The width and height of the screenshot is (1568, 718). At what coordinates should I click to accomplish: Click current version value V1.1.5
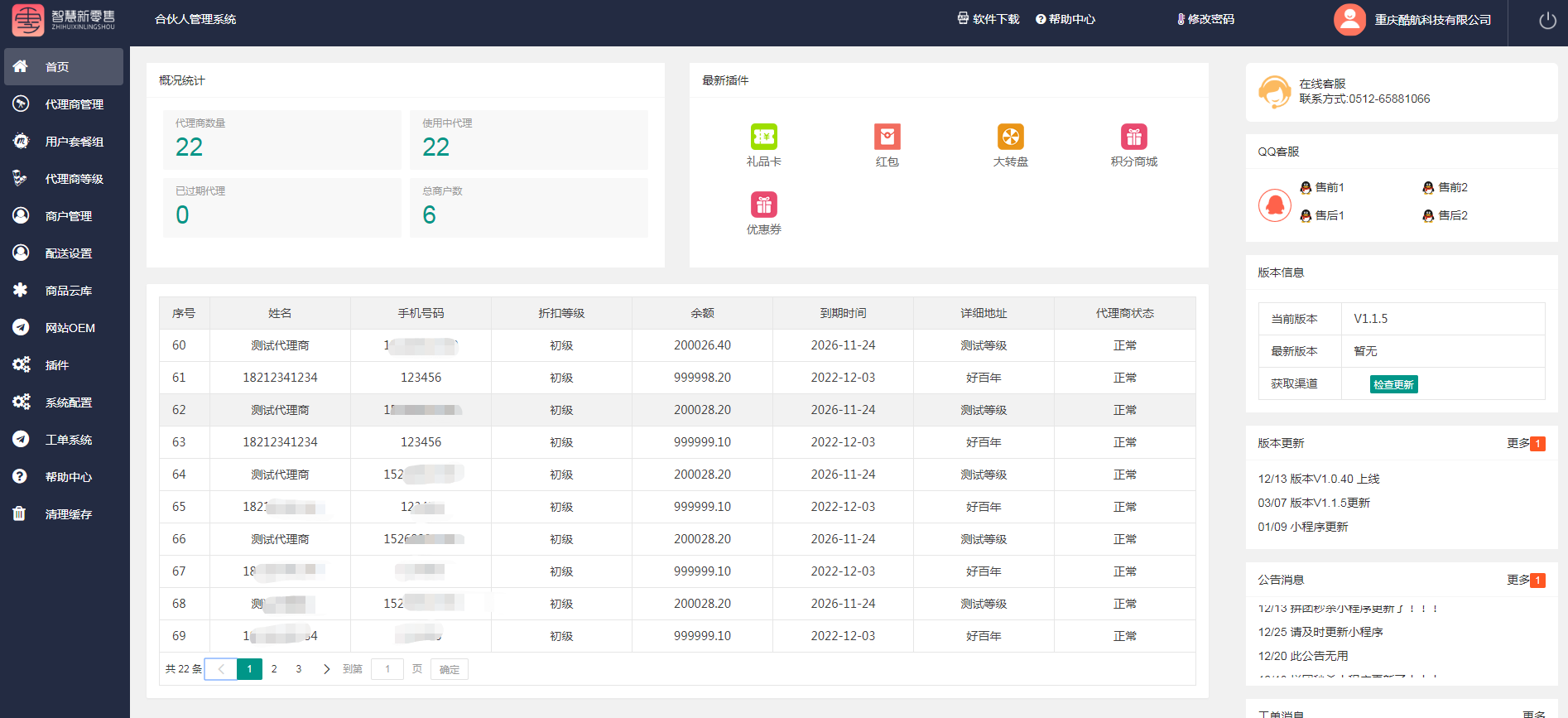click(1370, 319)
